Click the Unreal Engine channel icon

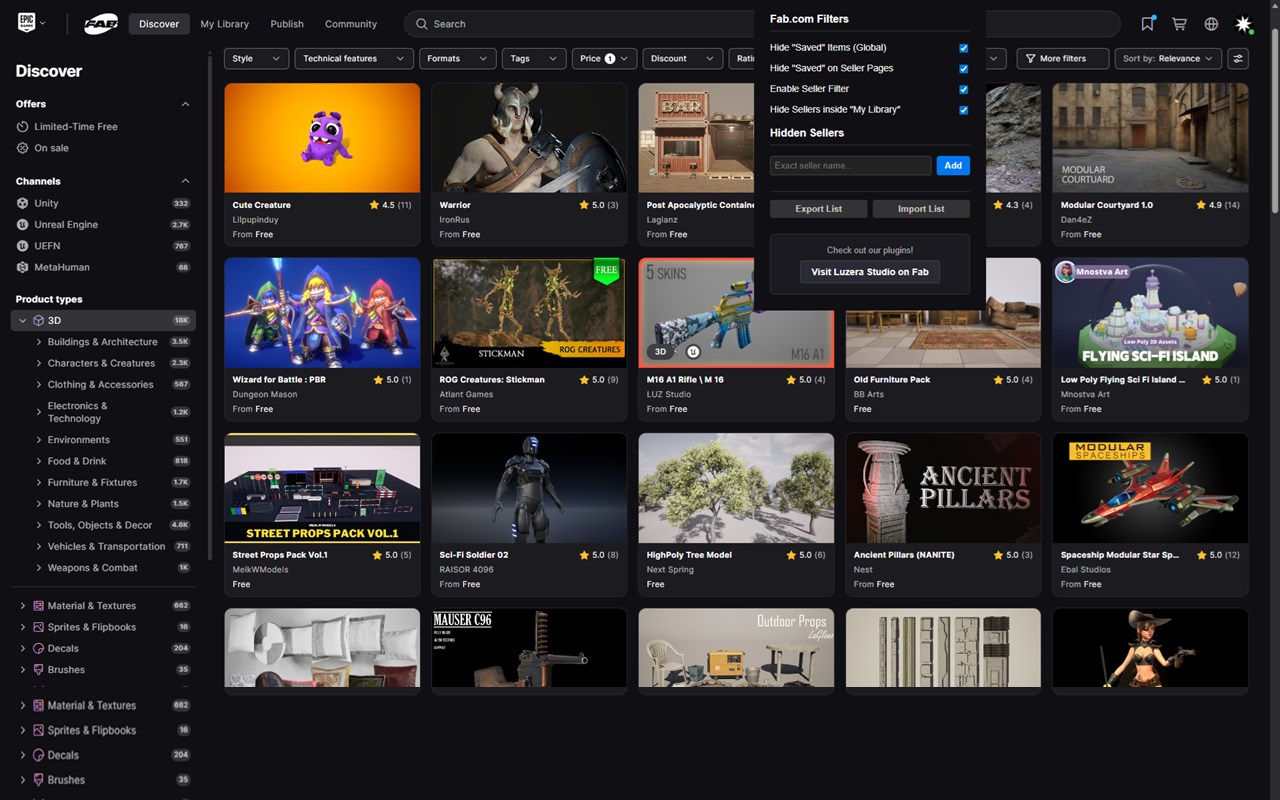23,225
